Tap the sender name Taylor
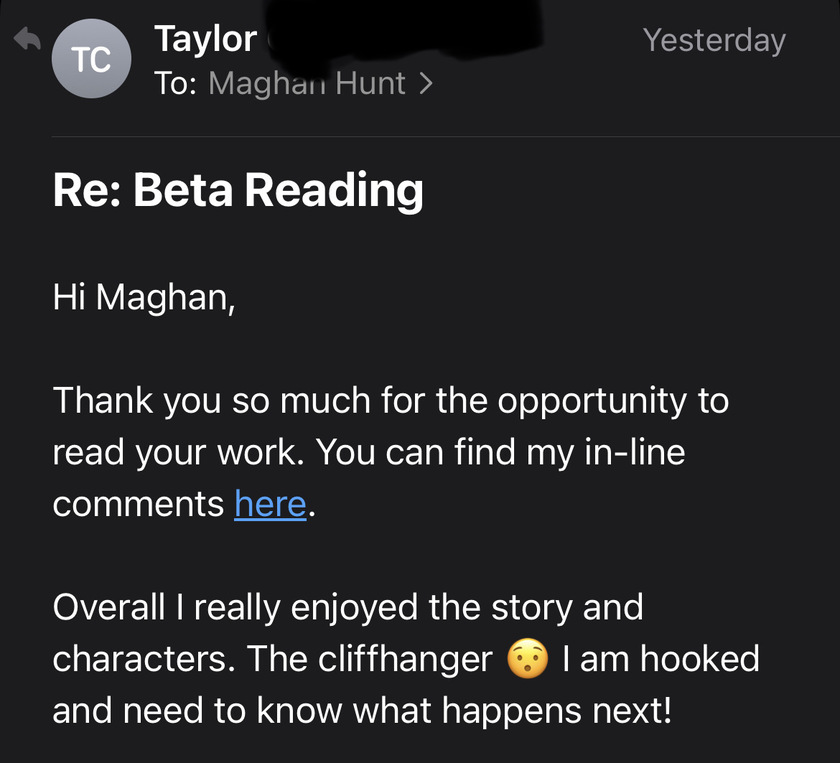The width and height of the screenshot is (840, 763). [x=206, y=40]
